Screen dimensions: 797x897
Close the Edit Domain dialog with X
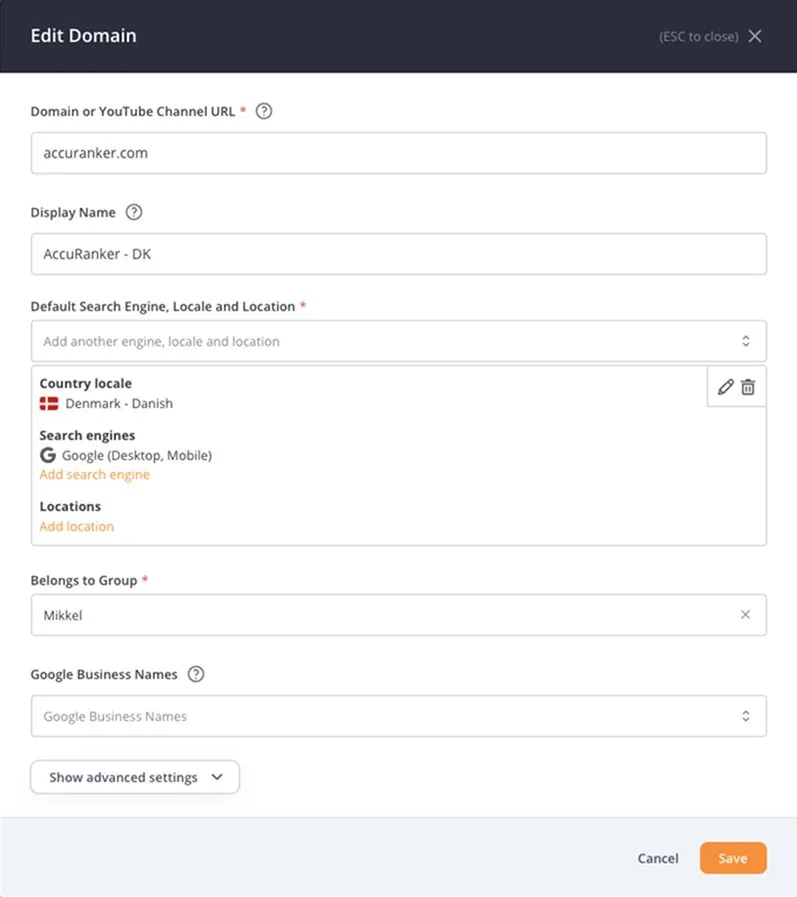point(755,36)
